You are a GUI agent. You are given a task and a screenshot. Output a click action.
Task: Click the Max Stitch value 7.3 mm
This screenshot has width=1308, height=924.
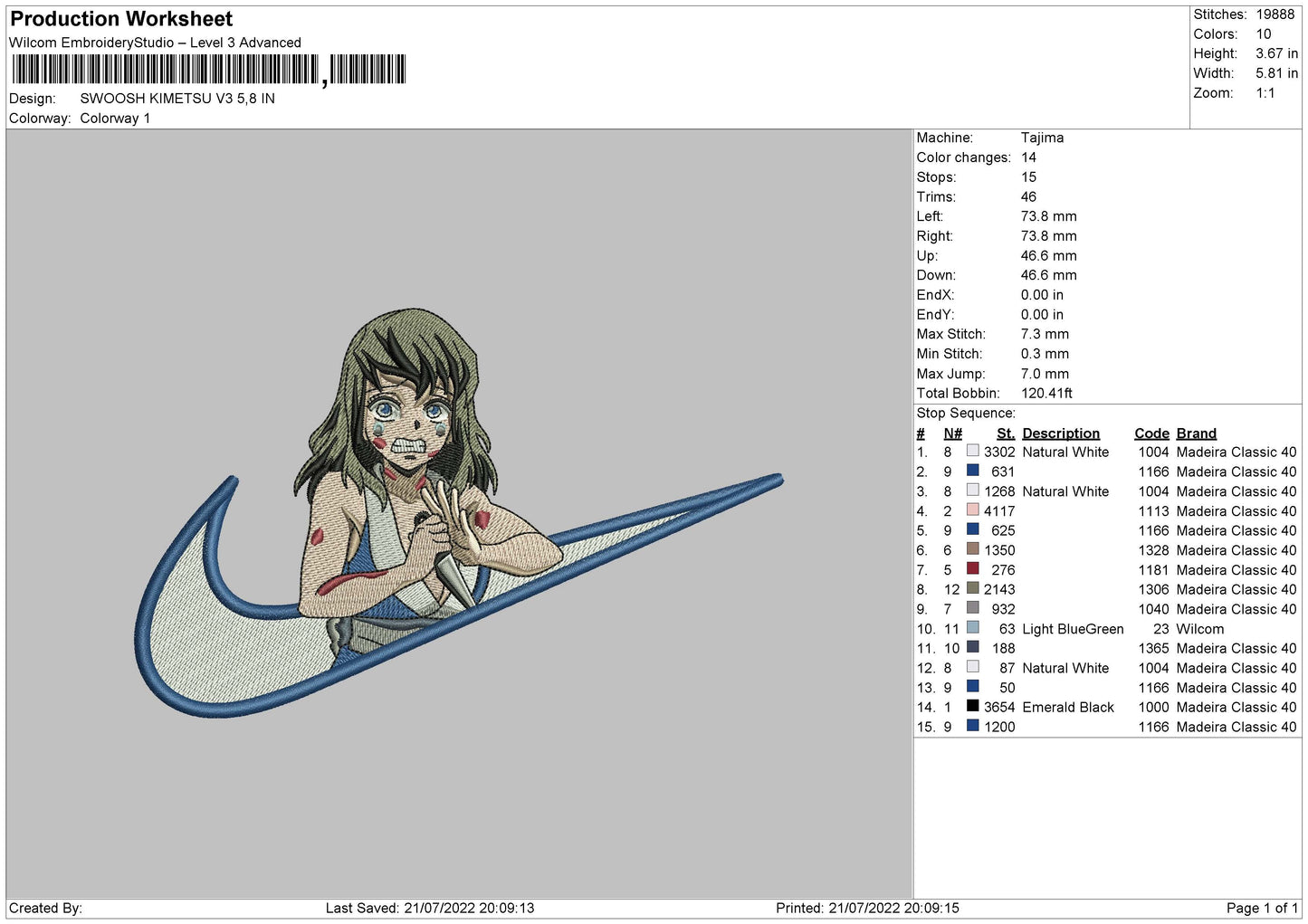click(x=1045, y=334)
